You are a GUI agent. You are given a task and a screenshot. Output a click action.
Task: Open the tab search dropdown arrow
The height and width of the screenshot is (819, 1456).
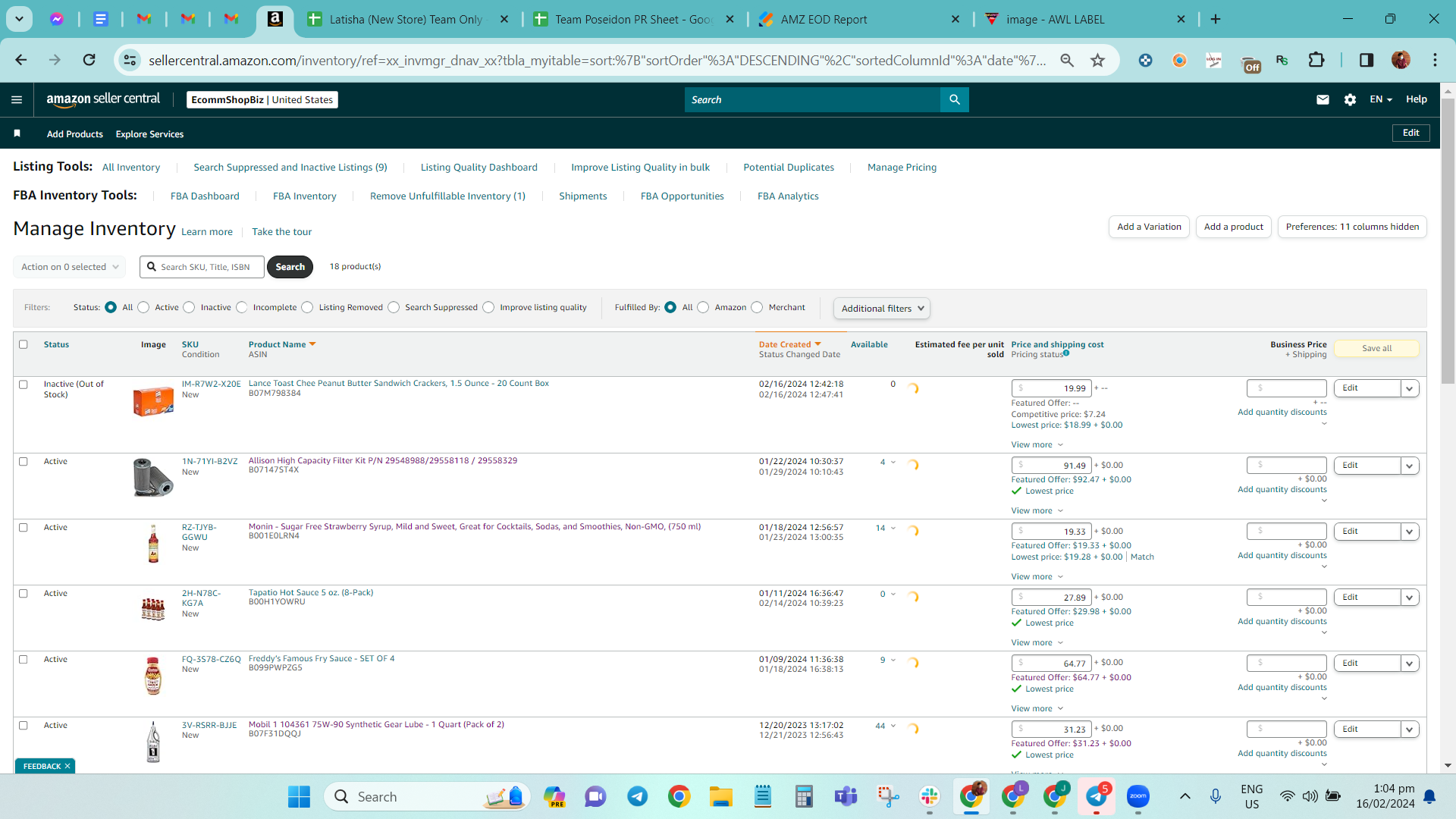point(19,19)
